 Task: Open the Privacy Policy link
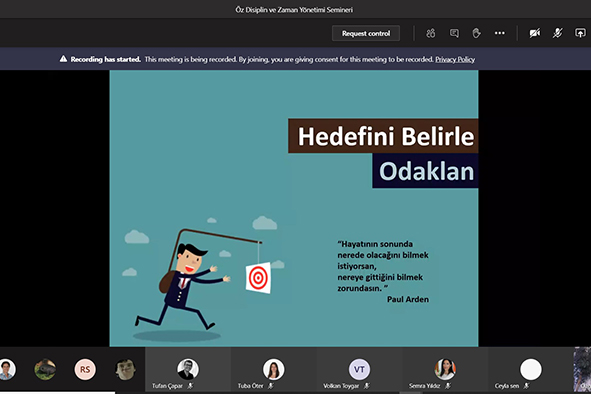(455, 59)
